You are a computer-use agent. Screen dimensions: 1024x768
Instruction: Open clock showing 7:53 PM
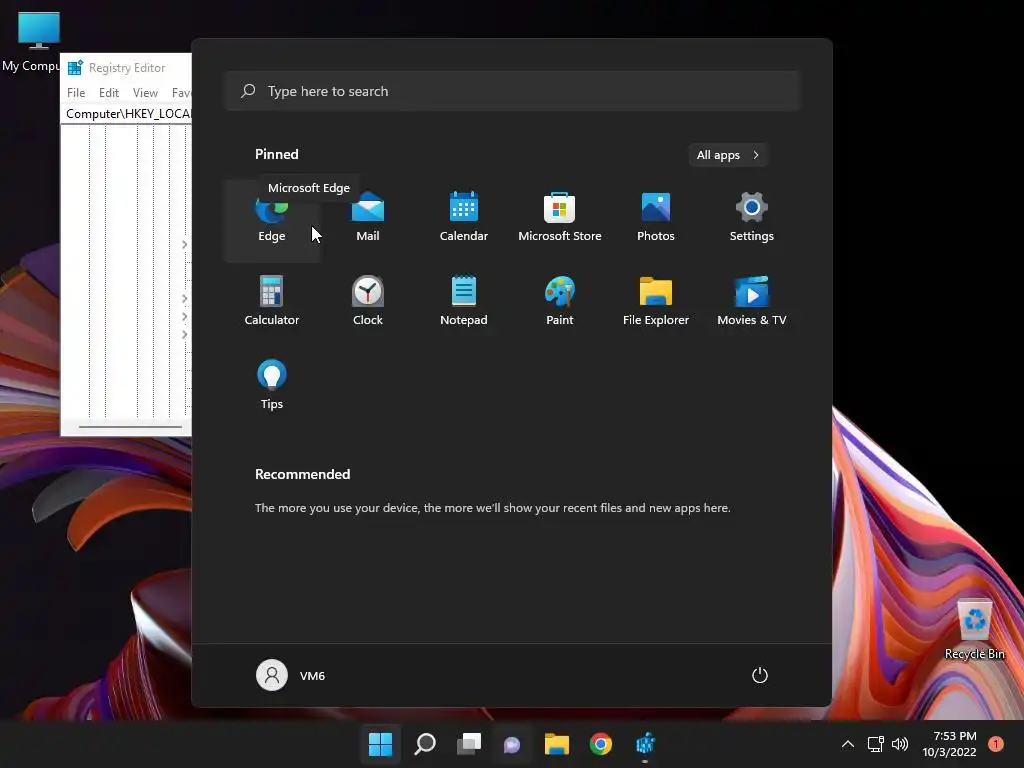click(950, 744)
